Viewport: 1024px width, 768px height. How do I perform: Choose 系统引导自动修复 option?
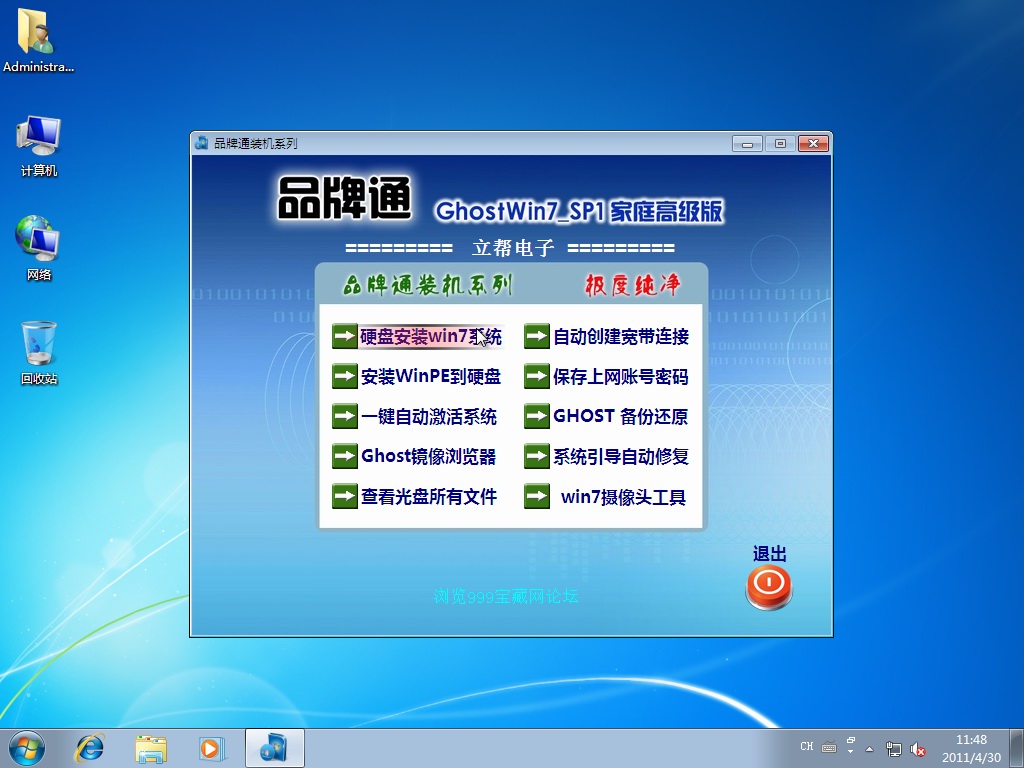click(621, 456)
